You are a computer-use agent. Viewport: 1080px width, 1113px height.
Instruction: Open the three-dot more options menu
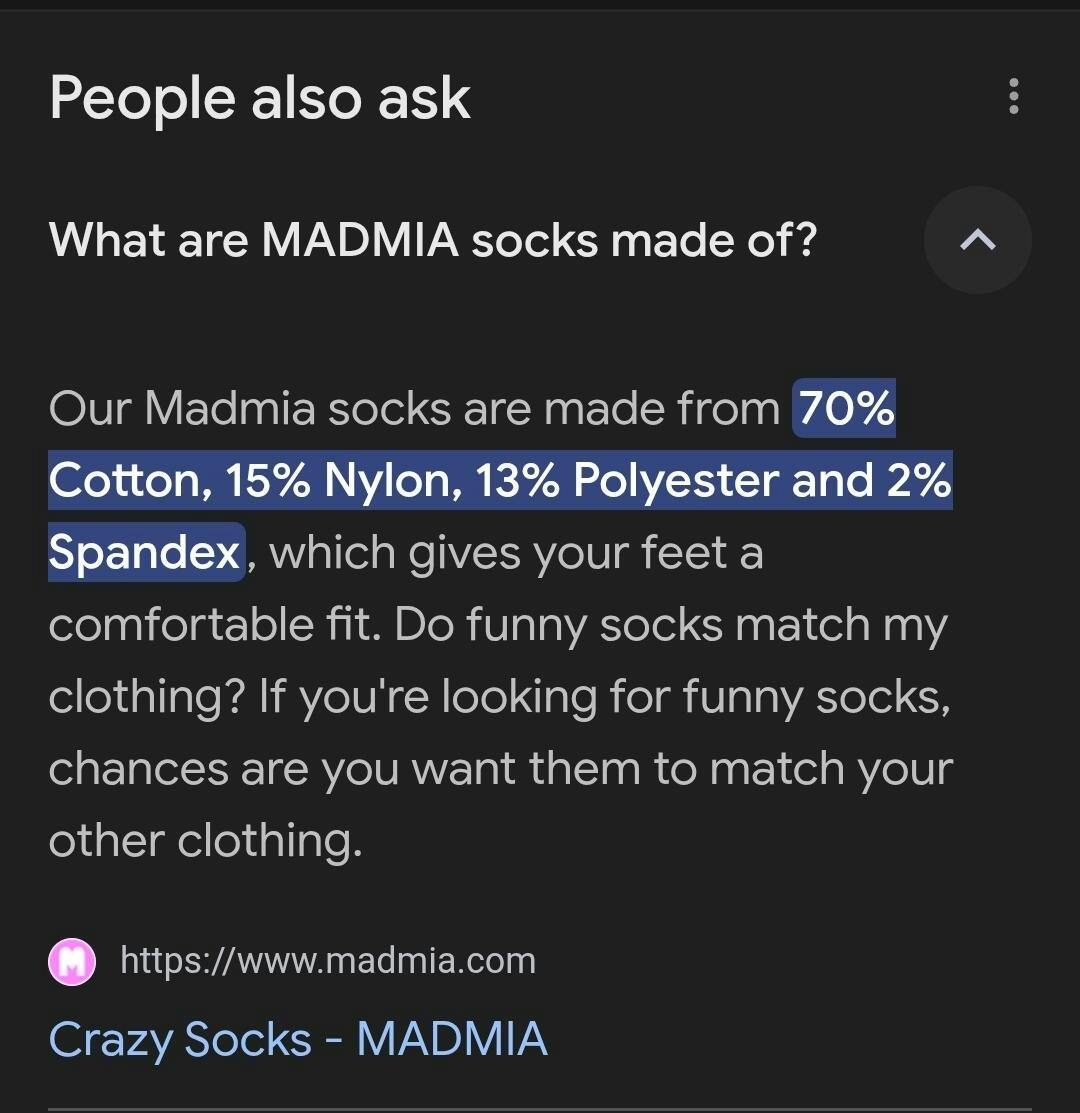pos(1014,96)
